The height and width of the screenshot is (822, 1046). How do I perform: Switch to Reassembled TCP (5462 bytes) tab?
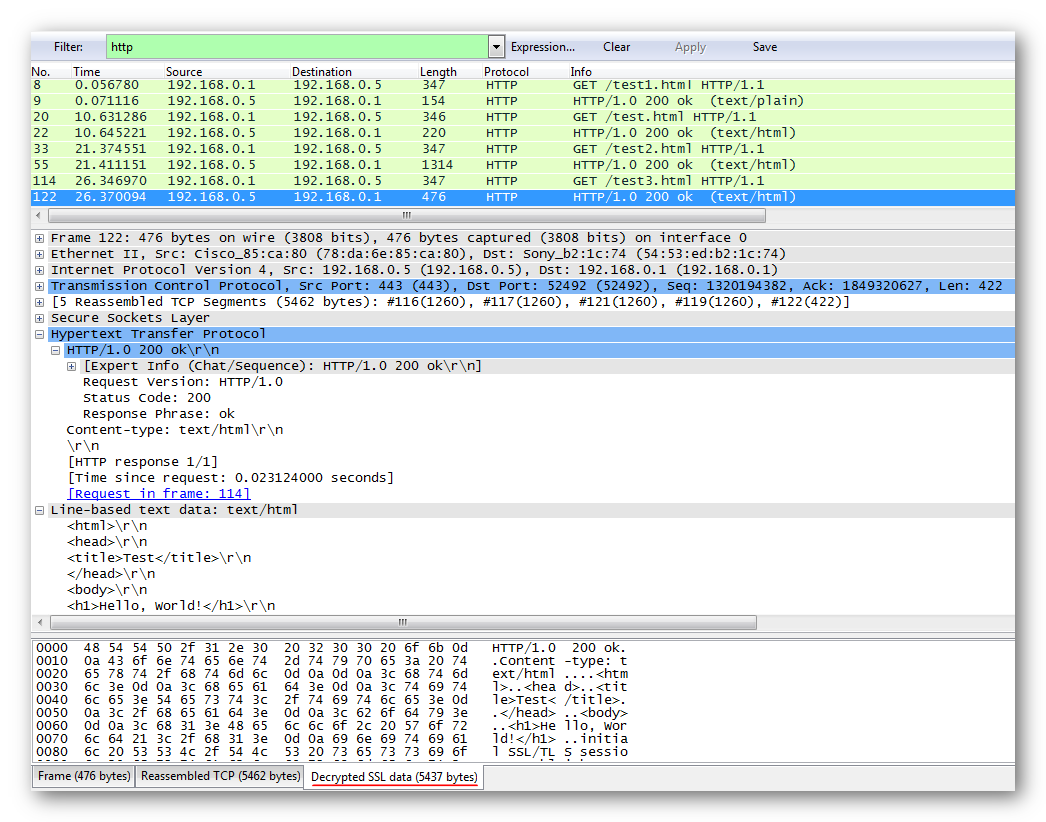[220, 776]
